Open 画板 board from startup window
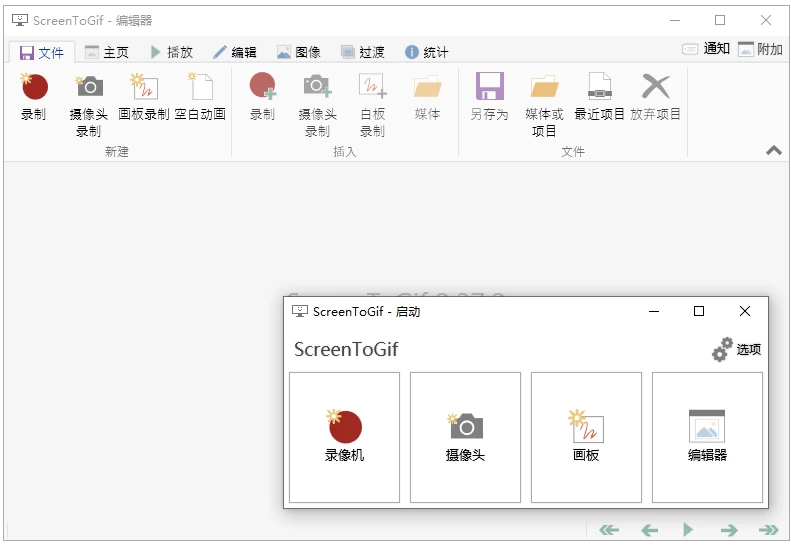Image resolution: width=791 pixels, height=545 pixels. (586, 437)
